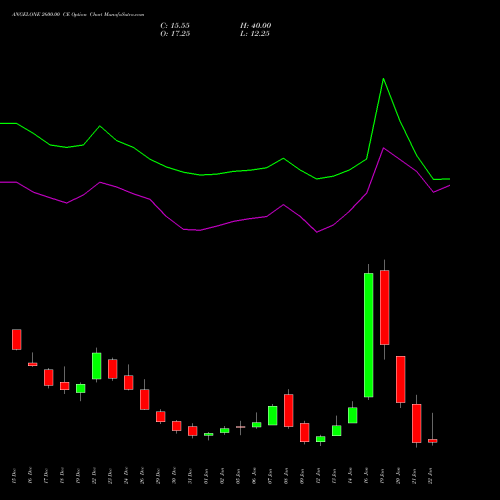
Task: Click the '01 Jan' date label
Action: click(x=206, y=476)
